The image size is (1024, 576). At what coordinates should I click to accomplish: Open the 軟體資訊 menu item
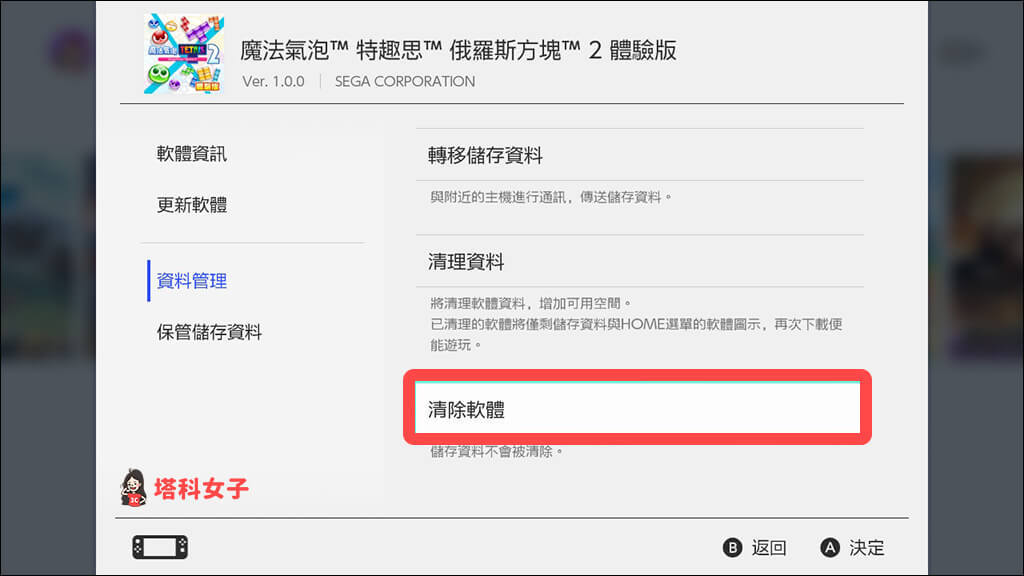point(192,154)
